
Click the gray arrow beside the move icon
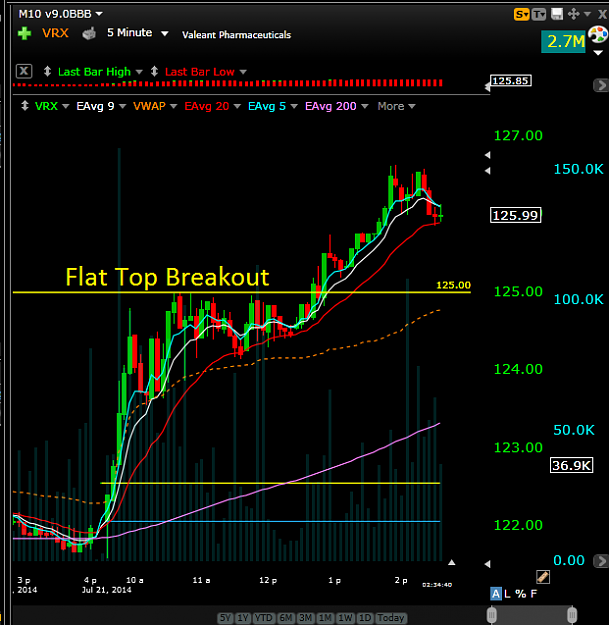point(587,14)
